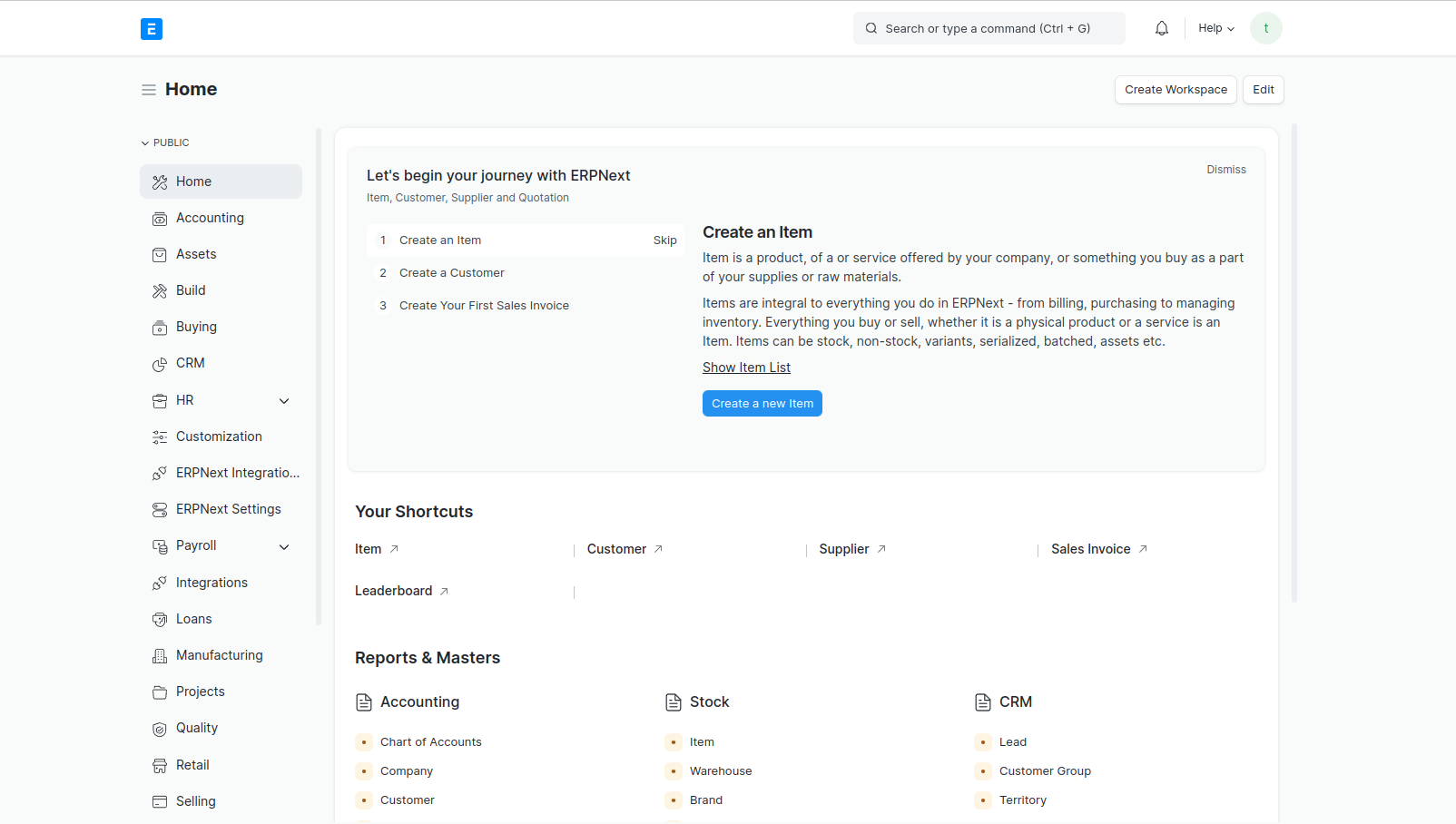Viewport: 1456px width, 824px height.
Task: Click the HR sidebar icon
Action: coord(160,401)
